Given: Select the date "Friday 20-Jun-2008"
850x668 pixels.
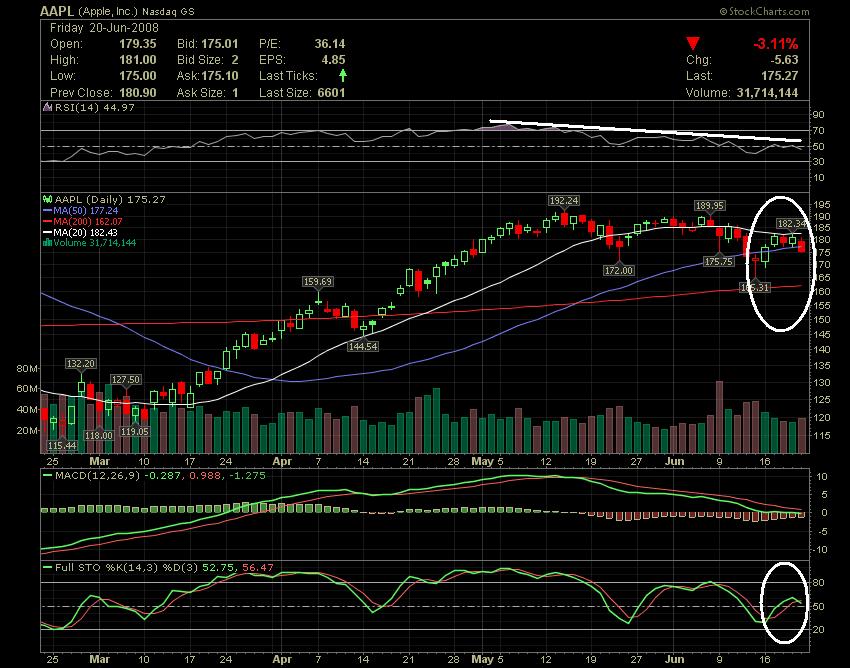Looking at the screenshot, I should [104, 28].
